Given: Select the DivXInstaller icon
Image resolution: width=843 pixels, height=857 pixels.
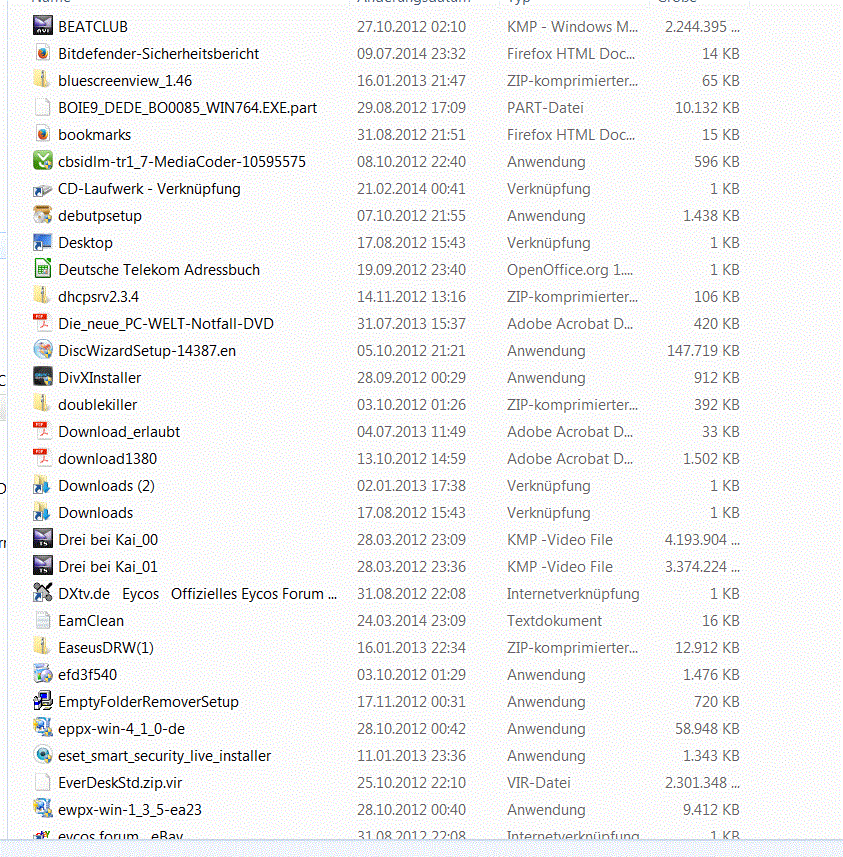Looking at the screenshot, I should click(x=43, y=377).
